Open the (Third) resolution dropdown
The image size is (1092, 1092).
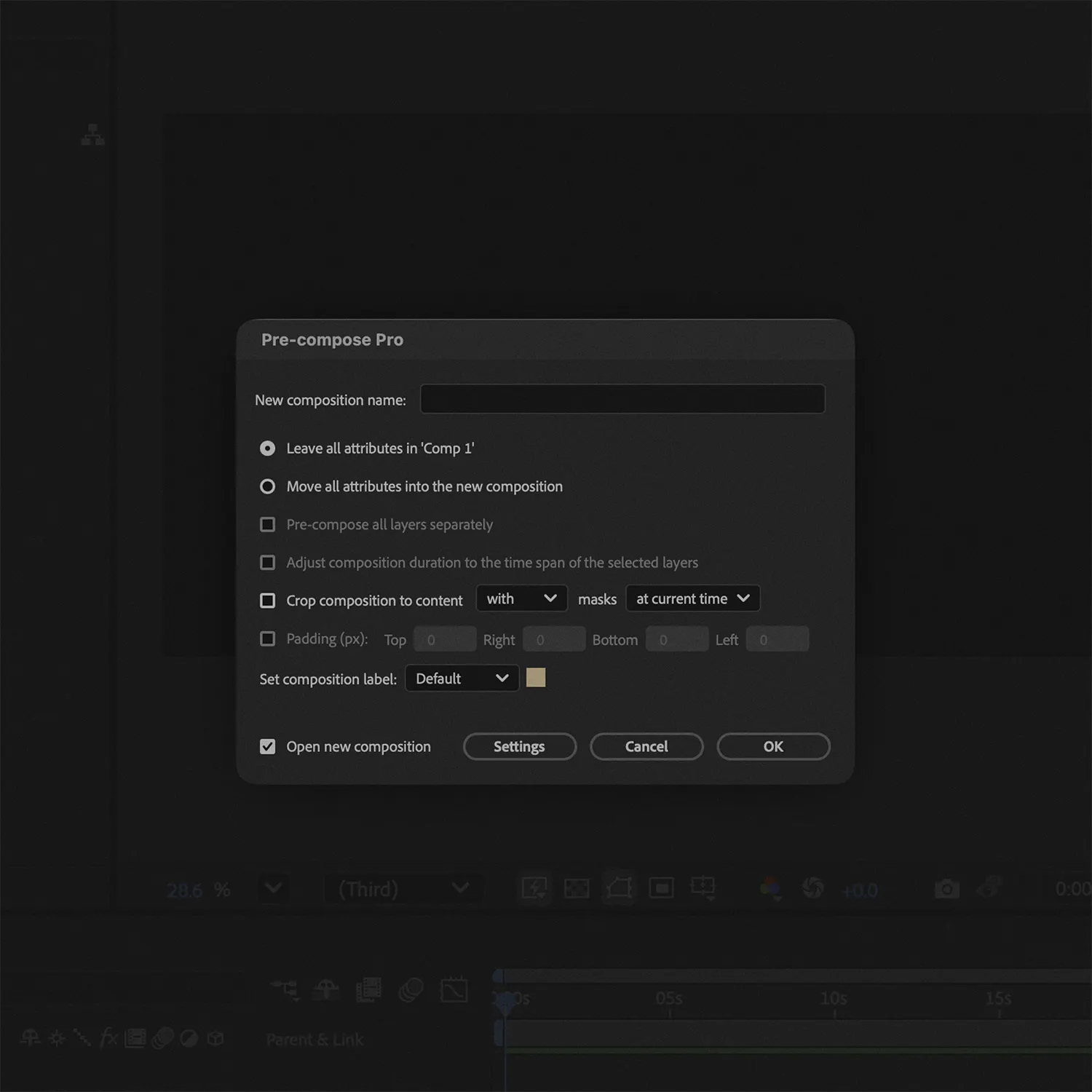(403, 889)
